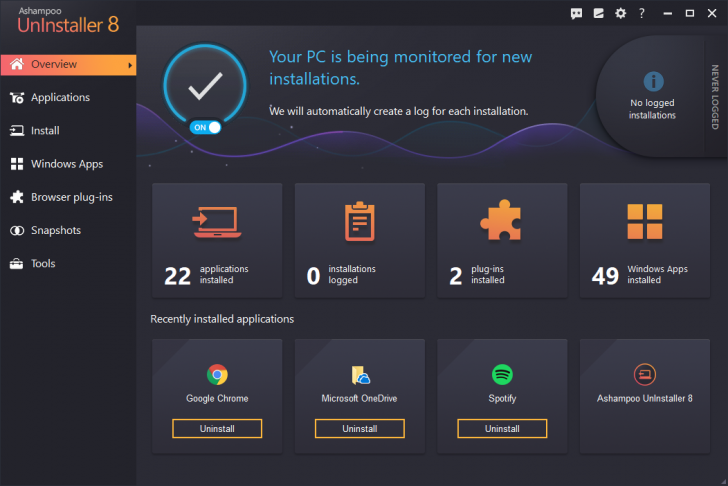This screenshot has width=728, height=486.
Task: Open the 22 applications installed tile
Action: (217, 240)
